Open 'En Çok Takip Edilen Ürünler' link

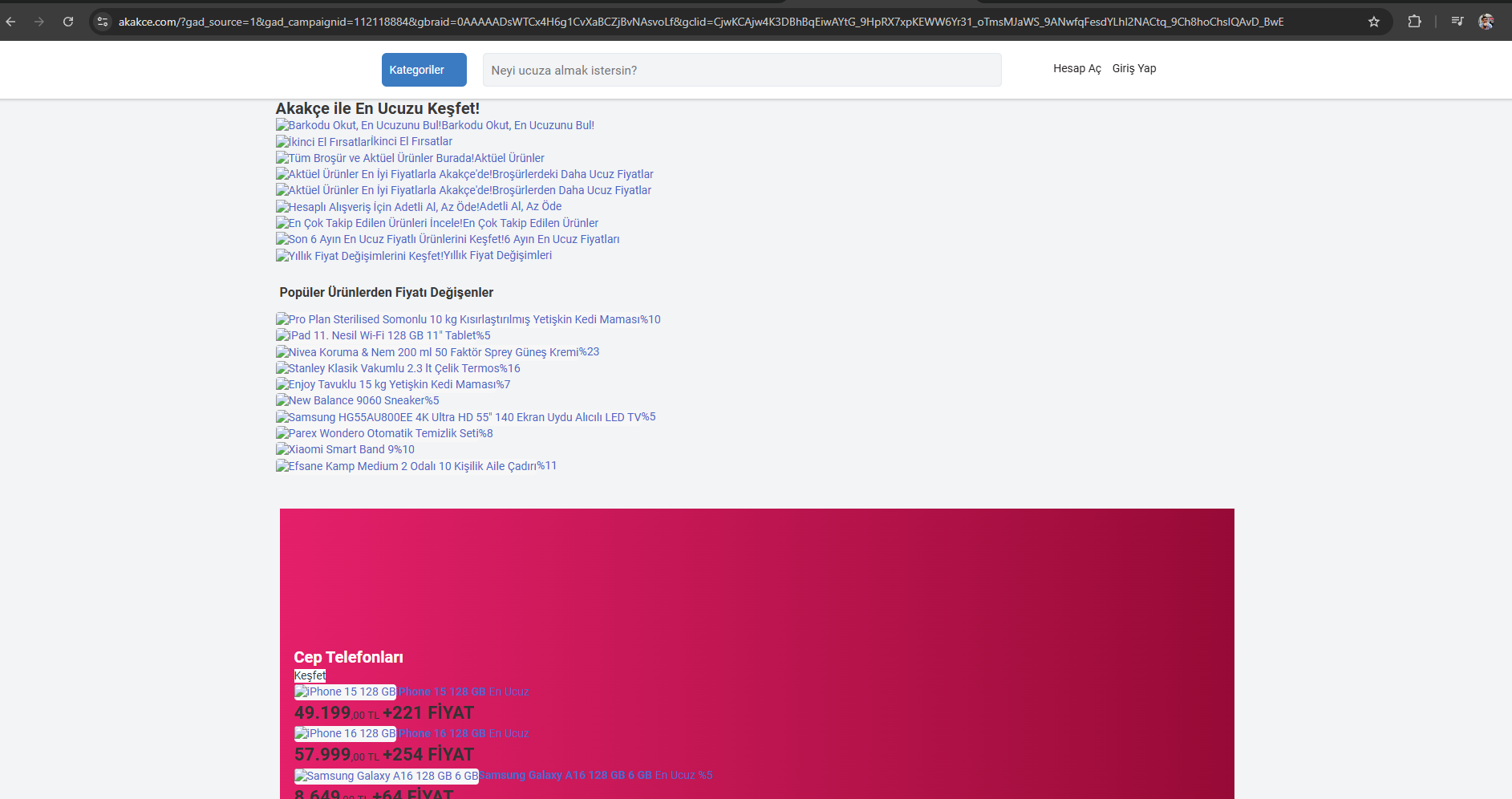(437, 223)
